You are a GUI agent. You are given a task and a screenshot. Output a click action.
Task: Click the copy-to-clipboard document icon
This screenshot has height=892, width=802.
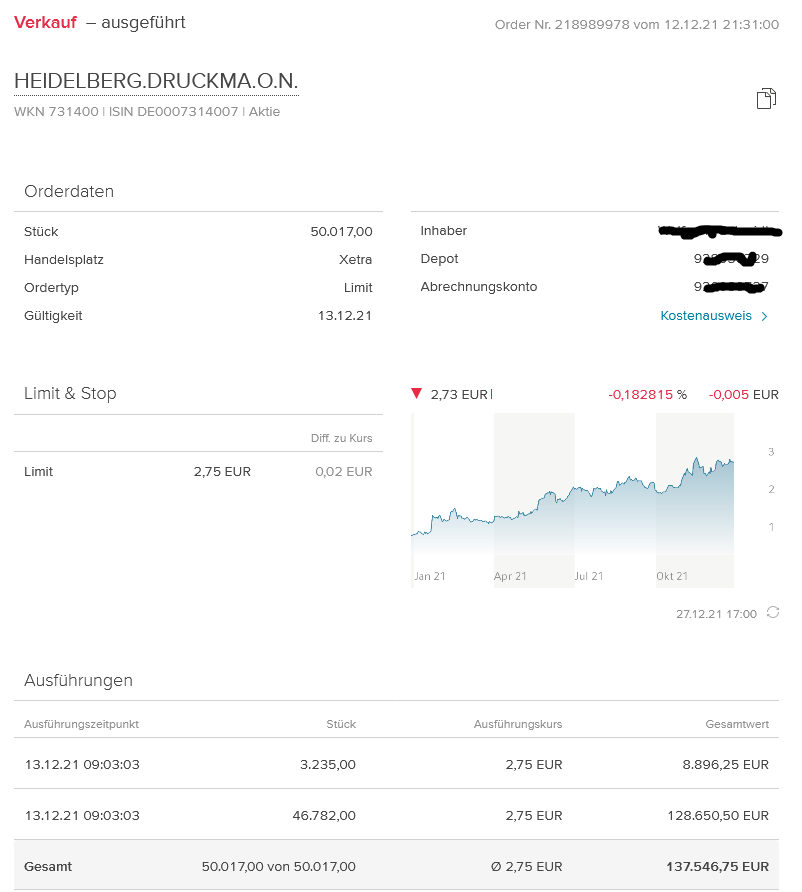click(x=766, y=98)
